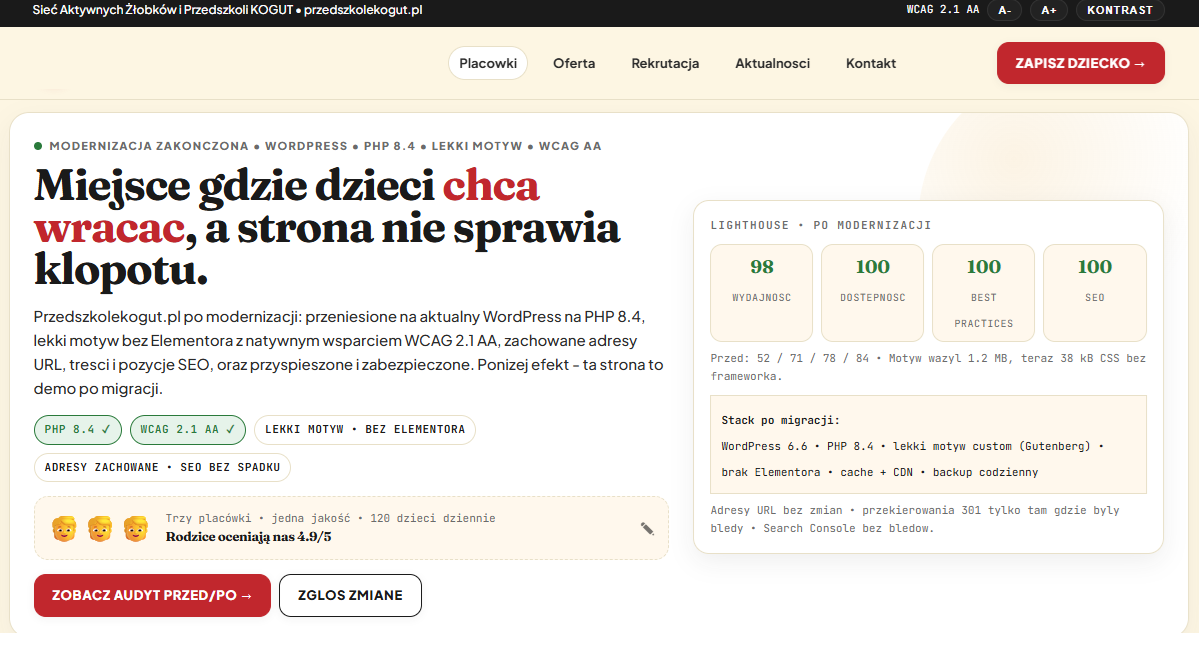Click the pencil edit icon in the ratings box
The image size is (1199, 648).
point(647,529)
